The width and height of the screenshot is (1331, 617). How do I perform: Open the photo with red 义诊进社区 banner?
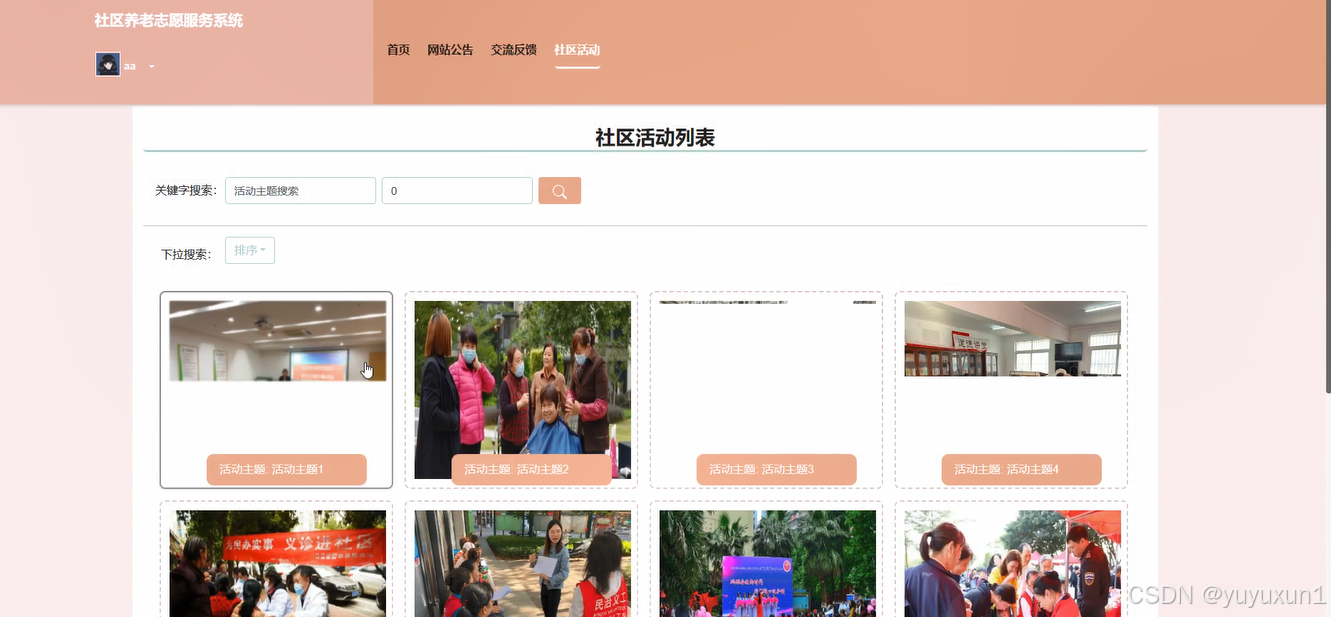click(x=277, y=563)
